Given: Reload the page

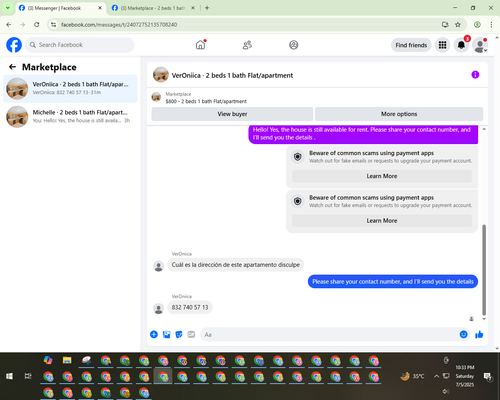Looking at the screenshot, I should point(37,24).
